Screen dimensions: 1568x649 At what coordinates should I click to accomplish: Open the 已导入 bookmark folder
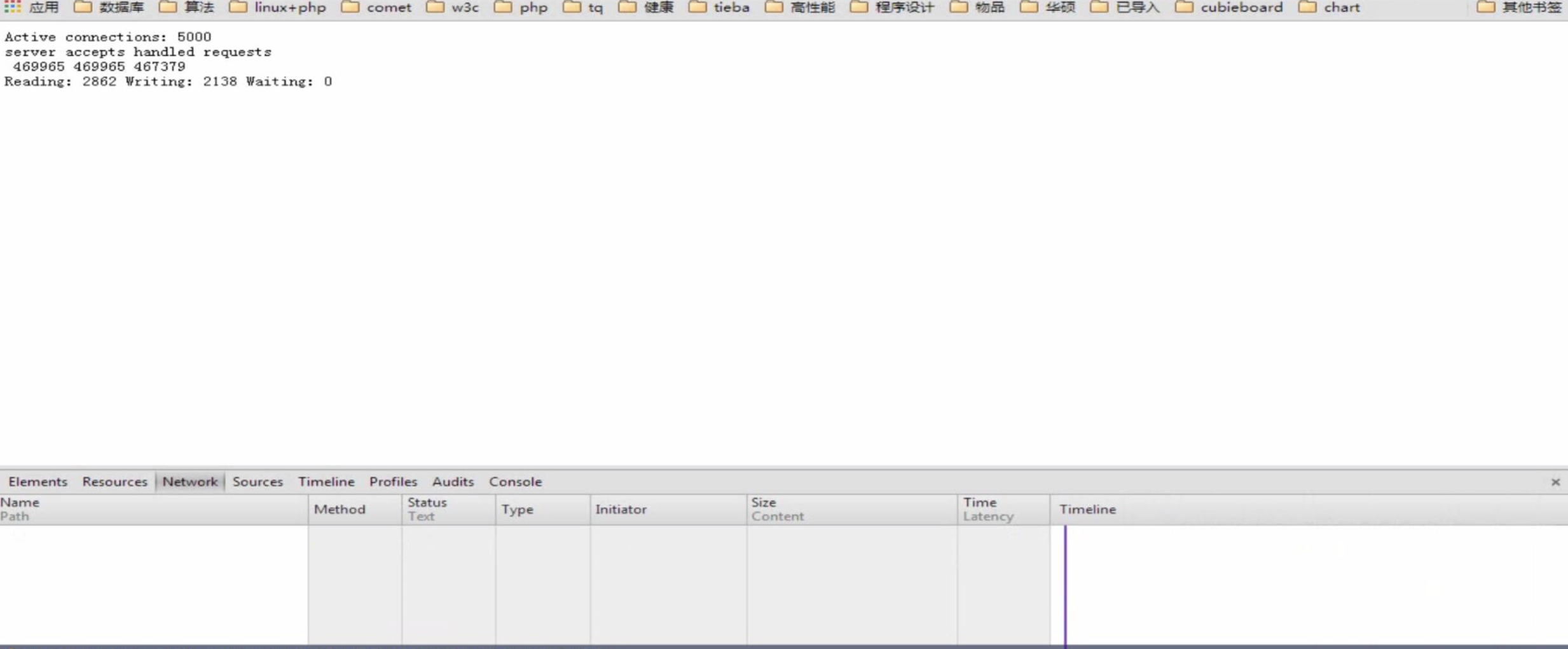tap(1125, 7)
